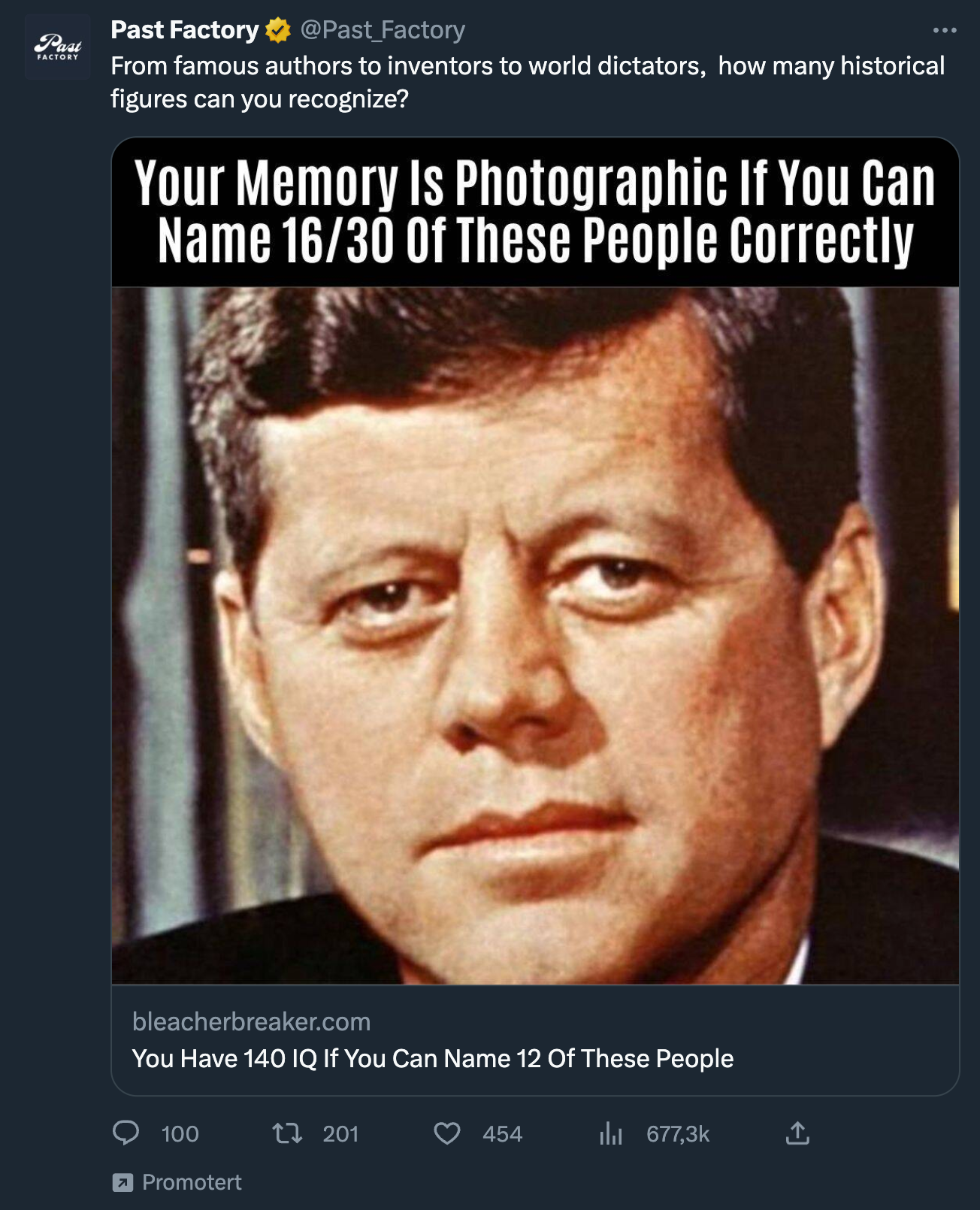Click the 100 replies count
The width and height of the screenshot is (980, 1210).
pyautogui.click(x=180, y=1134)
